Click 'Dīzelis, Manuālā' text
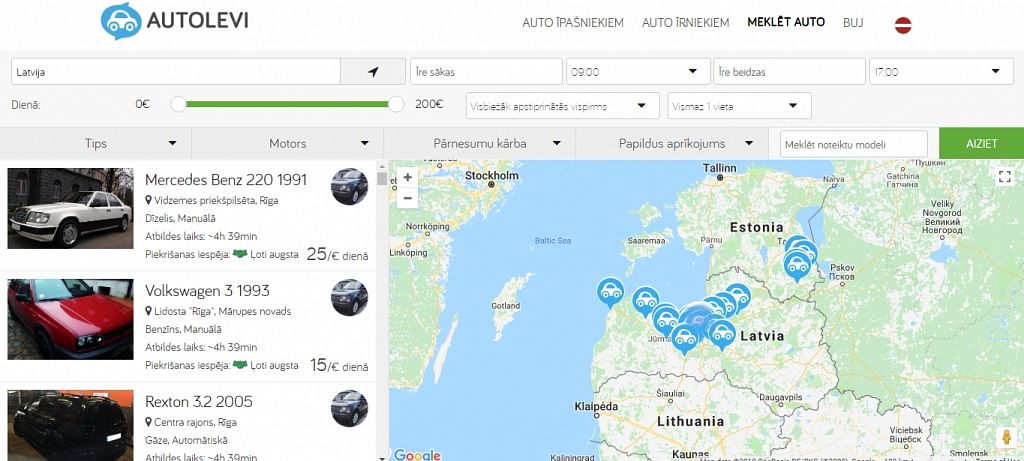The image size is (1024, 461). (x=180, y=218)
